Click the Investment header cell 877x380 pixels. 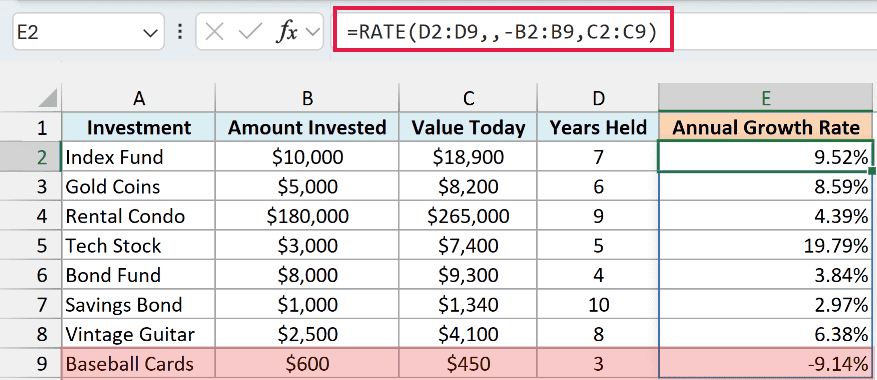(138, 128)
